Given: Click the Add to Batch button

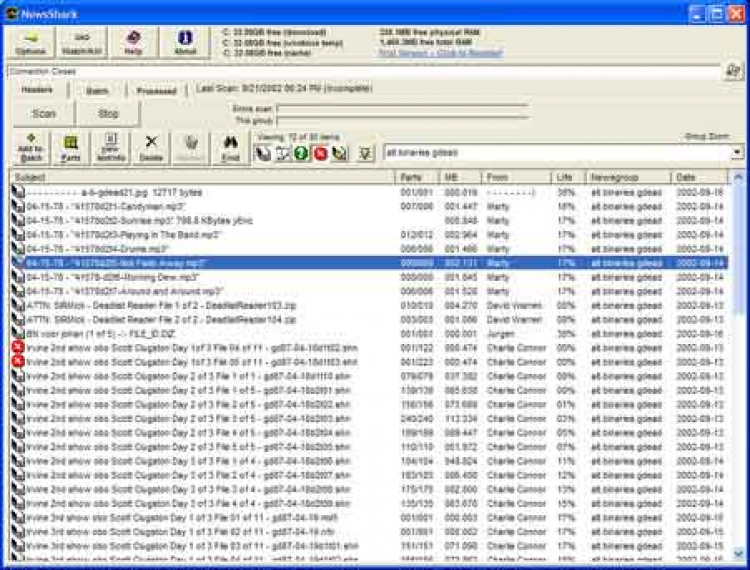Looking at the screenshot, I should pos(31,148).
